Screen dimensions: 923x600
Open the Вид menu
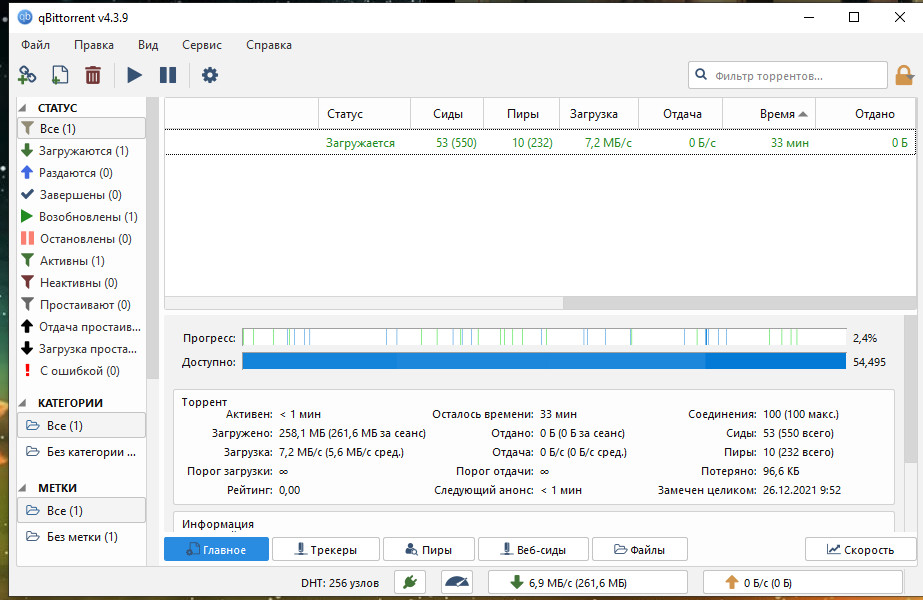point(148,45)
